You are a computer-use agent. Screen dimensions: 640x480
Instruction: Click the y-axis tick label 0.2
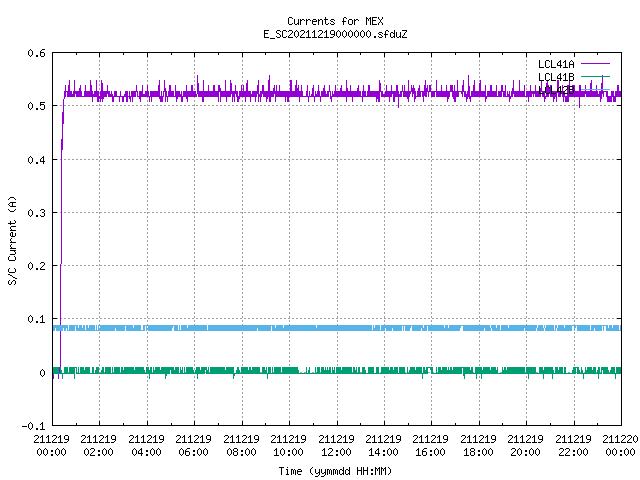tap(37, 266)
